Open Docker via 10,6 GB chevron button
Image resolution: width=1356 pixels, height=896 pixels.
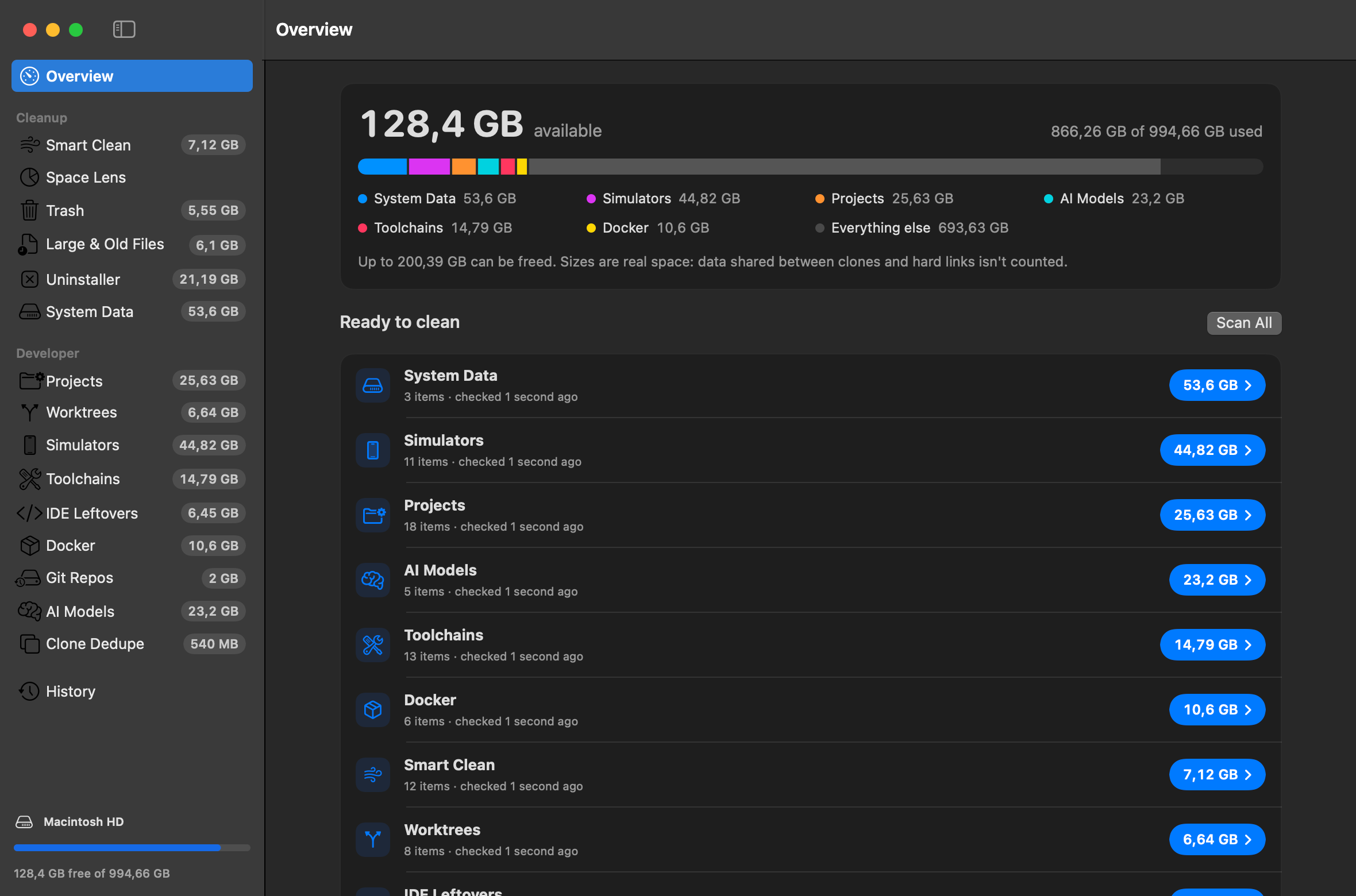(x=1217, y=709)
